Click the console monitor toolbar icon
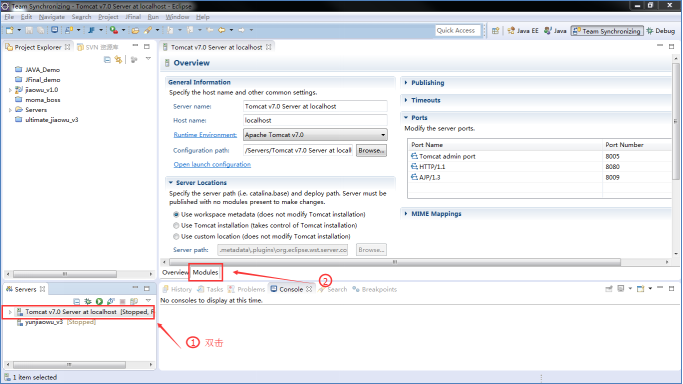 [54, 30]
